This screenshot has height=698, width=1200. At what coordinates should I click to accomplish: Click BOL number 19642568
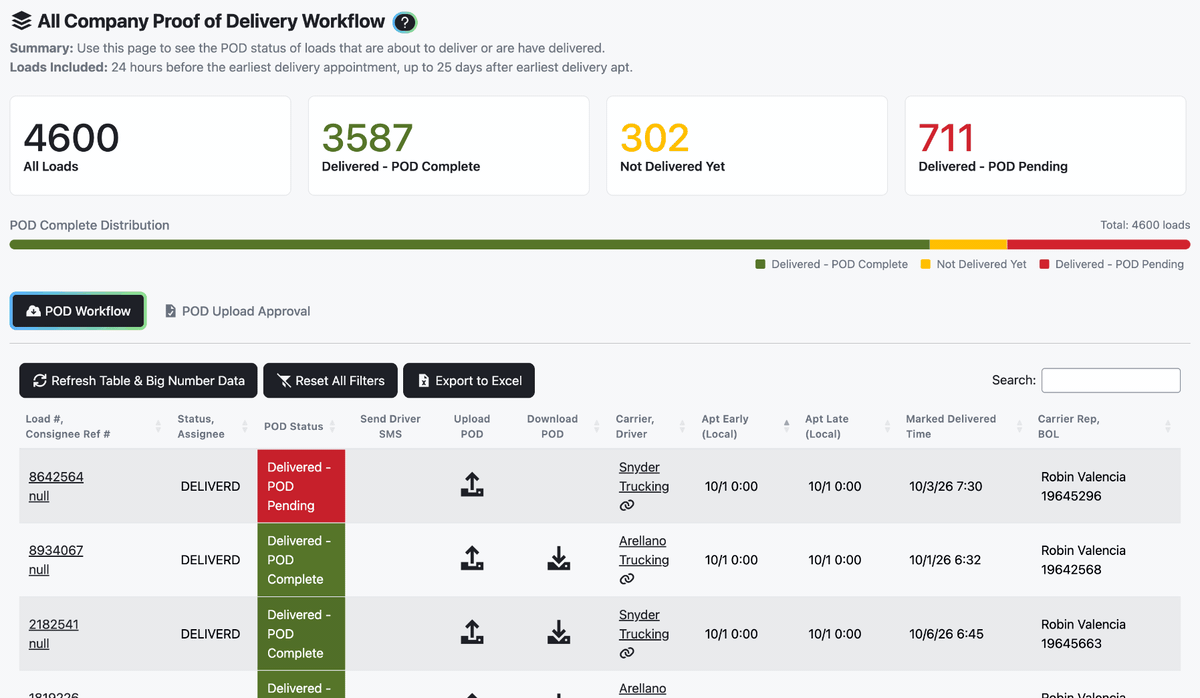[x=1071, y=569]
